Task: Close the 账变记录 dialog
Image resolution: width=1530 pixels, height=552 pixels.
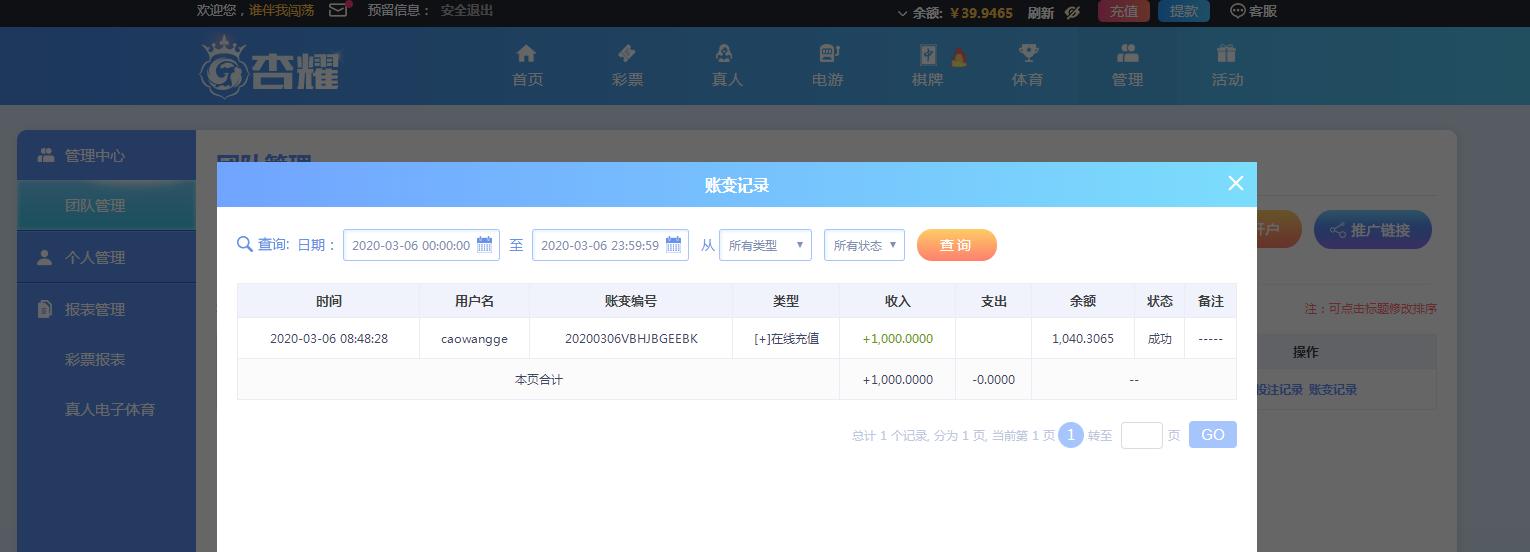Action: (x=1236, y=183)
